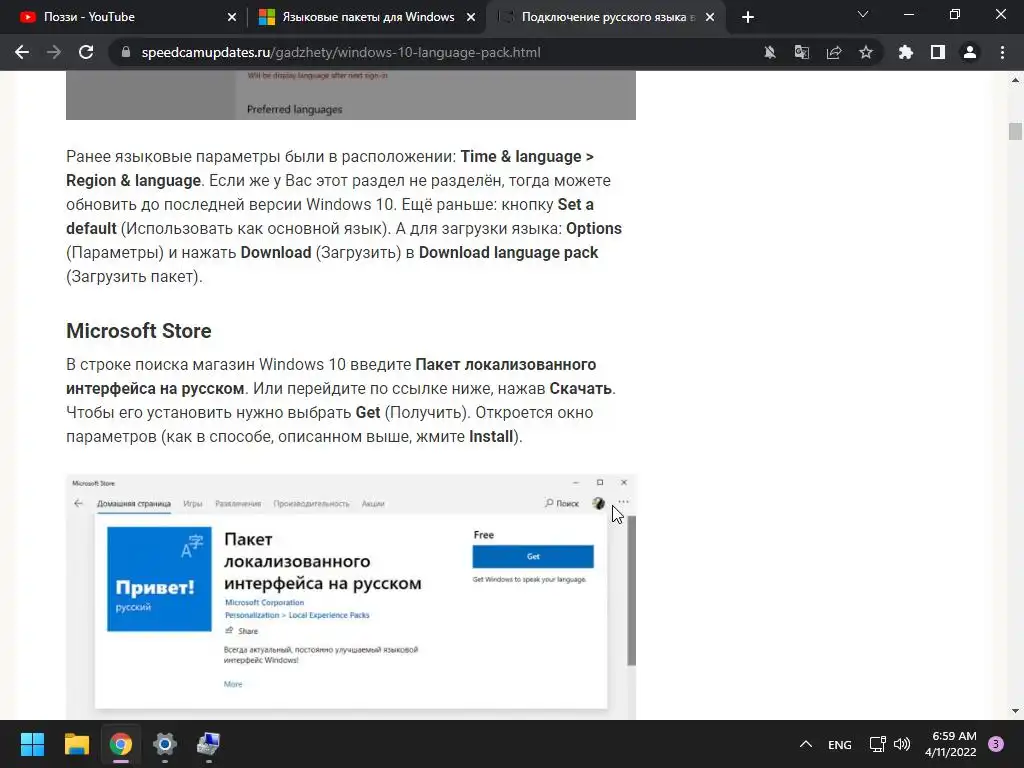Open Chrome extensions puzzle icon

[x=906, y=52]
